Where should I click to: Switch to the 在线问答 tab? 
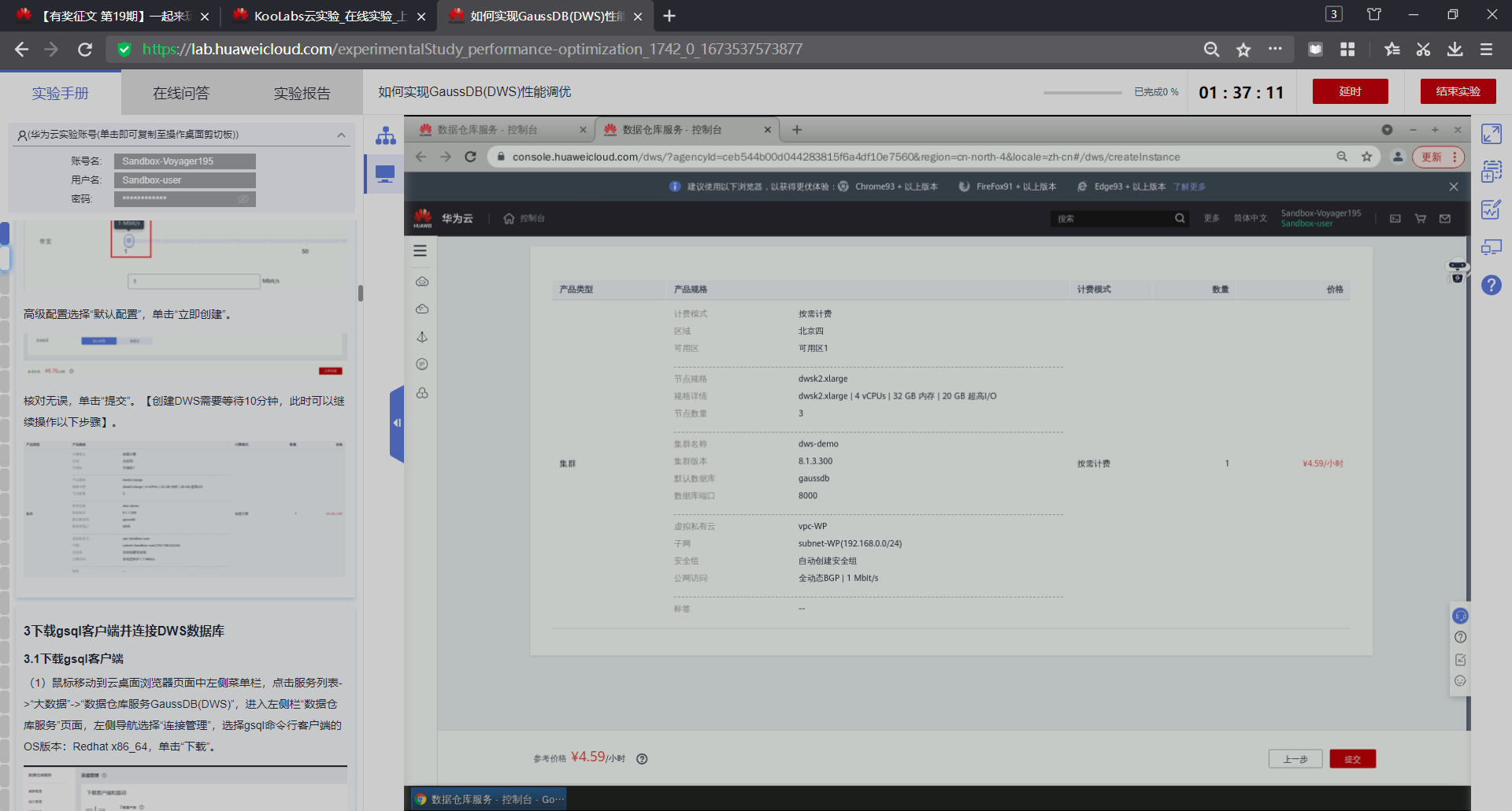point(181,93)
